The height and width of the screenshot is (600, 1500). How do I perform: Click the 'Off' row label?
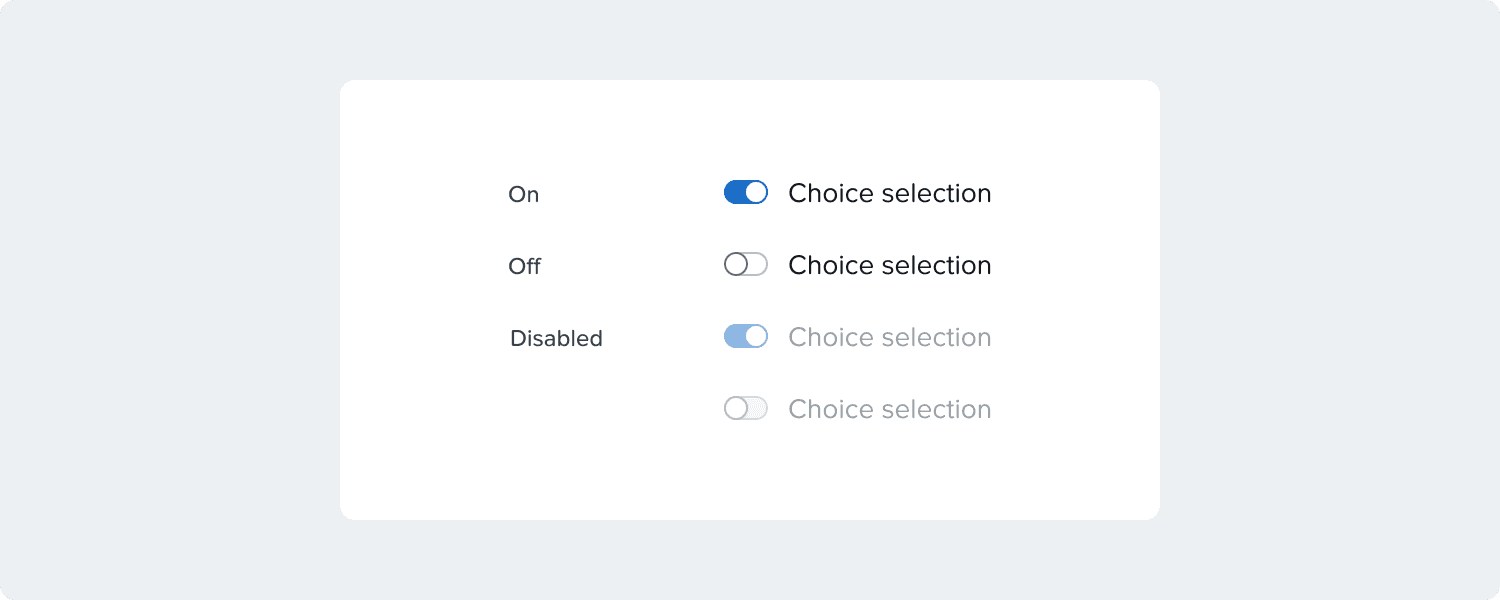[524, 266]
